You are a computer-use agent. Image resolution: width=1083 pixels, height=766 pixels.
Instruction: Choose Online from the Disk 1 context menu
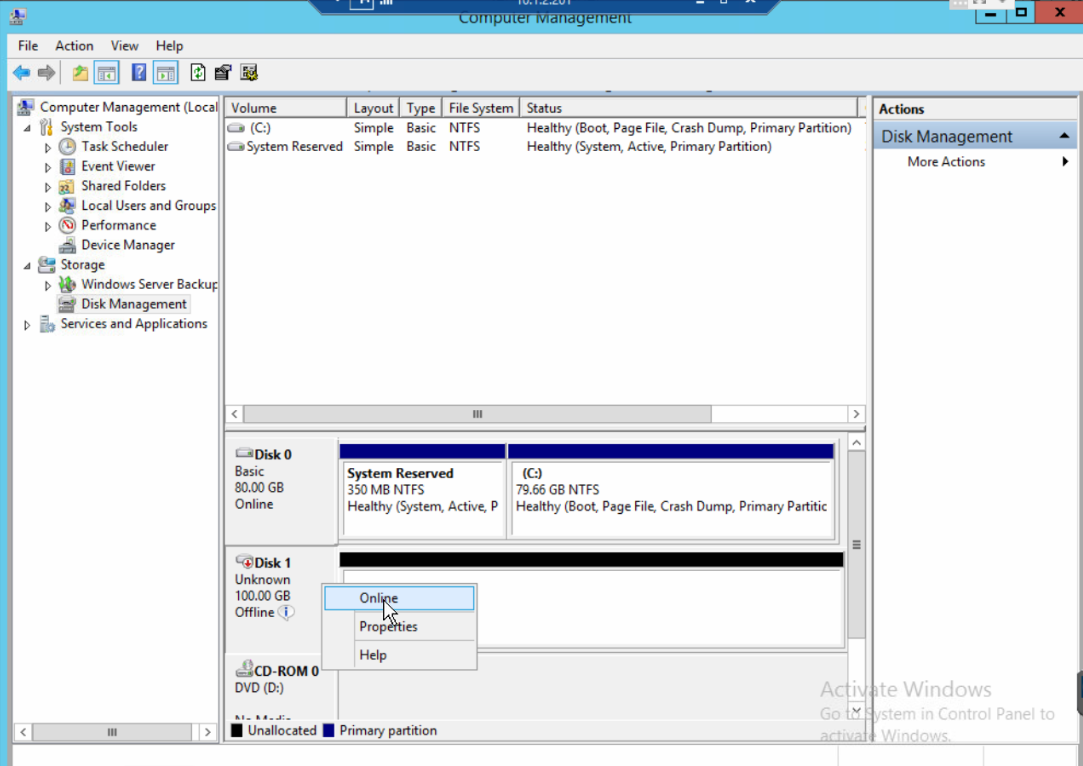click(x=399, y=598)
